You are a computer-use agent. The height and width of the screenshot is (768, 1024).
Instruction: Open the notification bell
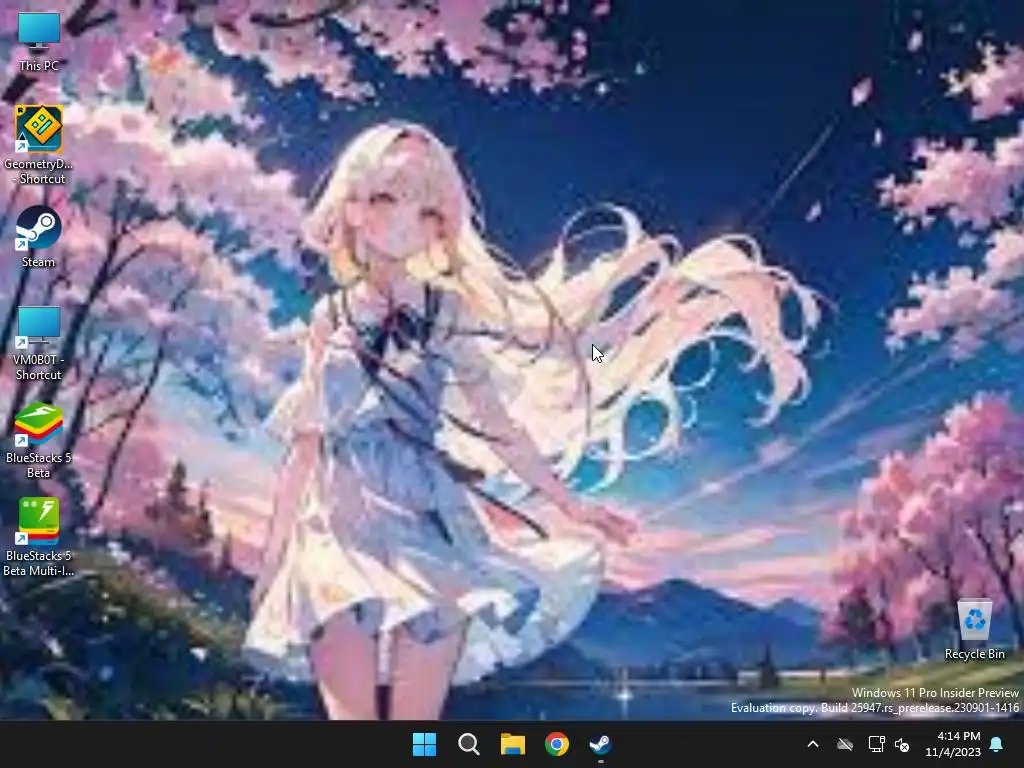tap(997, 744)
